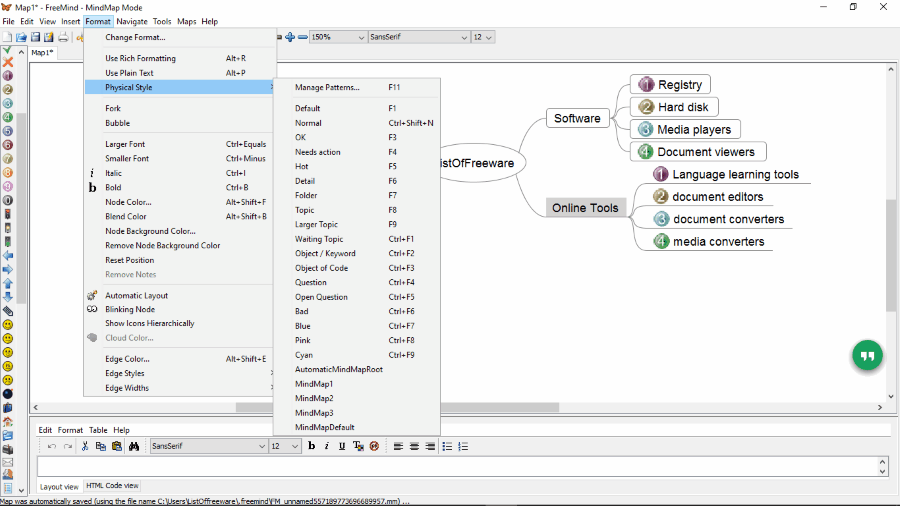Add the priority 5 icon from sidebar

[8, 131]
